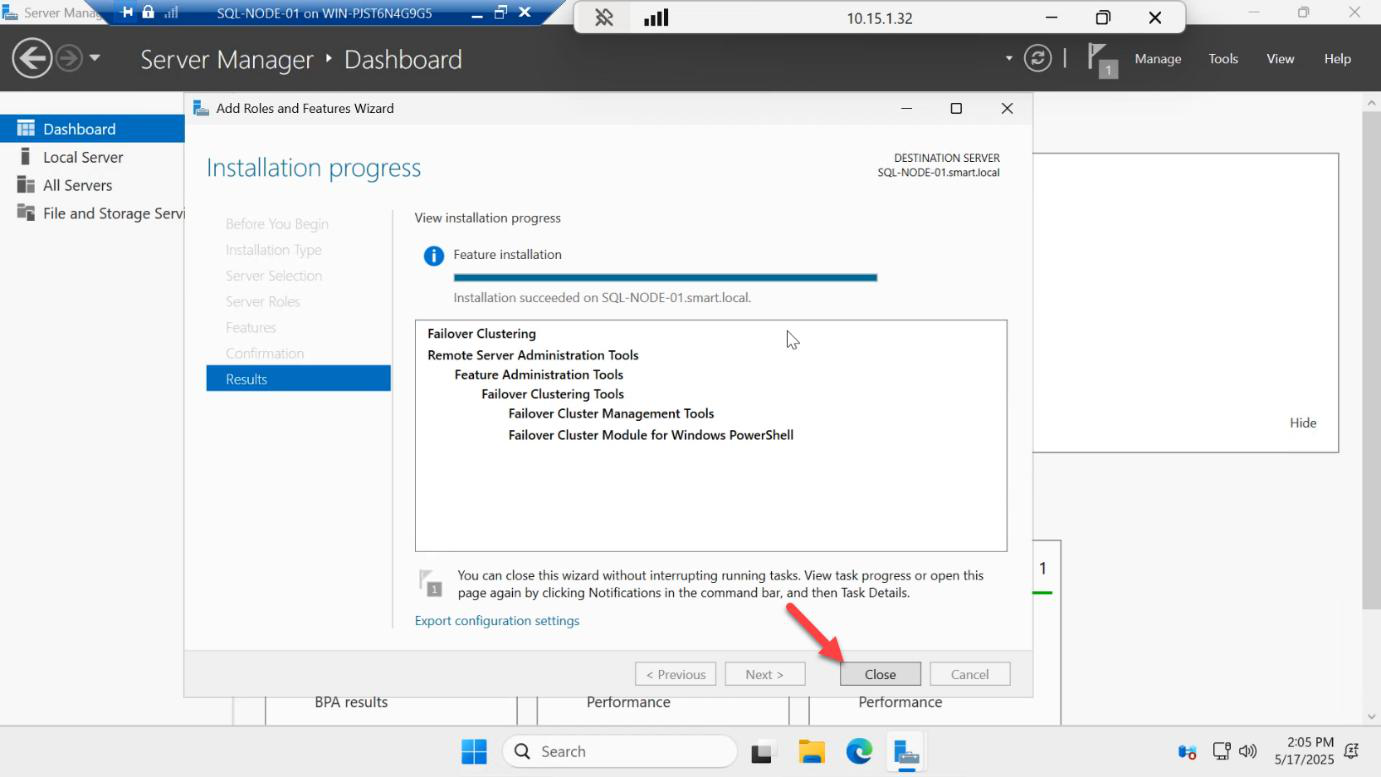Image resolution: width=1381 pixels, height=777 pixels.
Task: Click the scrollbar down arrow on the dashboard
Action: (x=1371, y=716)
